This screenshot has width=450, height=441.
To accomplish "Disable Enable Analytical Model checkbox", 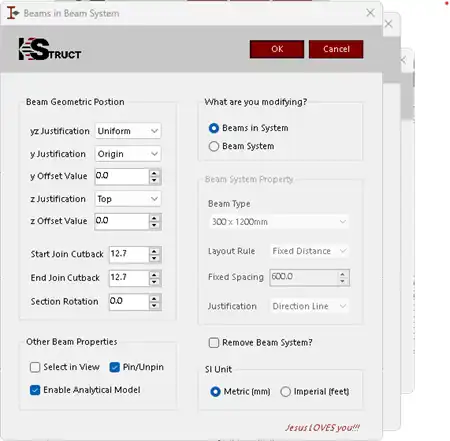I will [35, 390].
